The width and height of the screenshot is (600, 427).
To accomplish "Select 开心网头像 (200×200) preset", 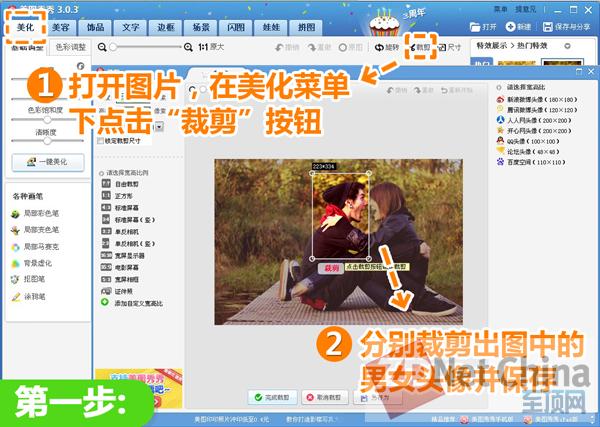I will click(x=534, y=131).
